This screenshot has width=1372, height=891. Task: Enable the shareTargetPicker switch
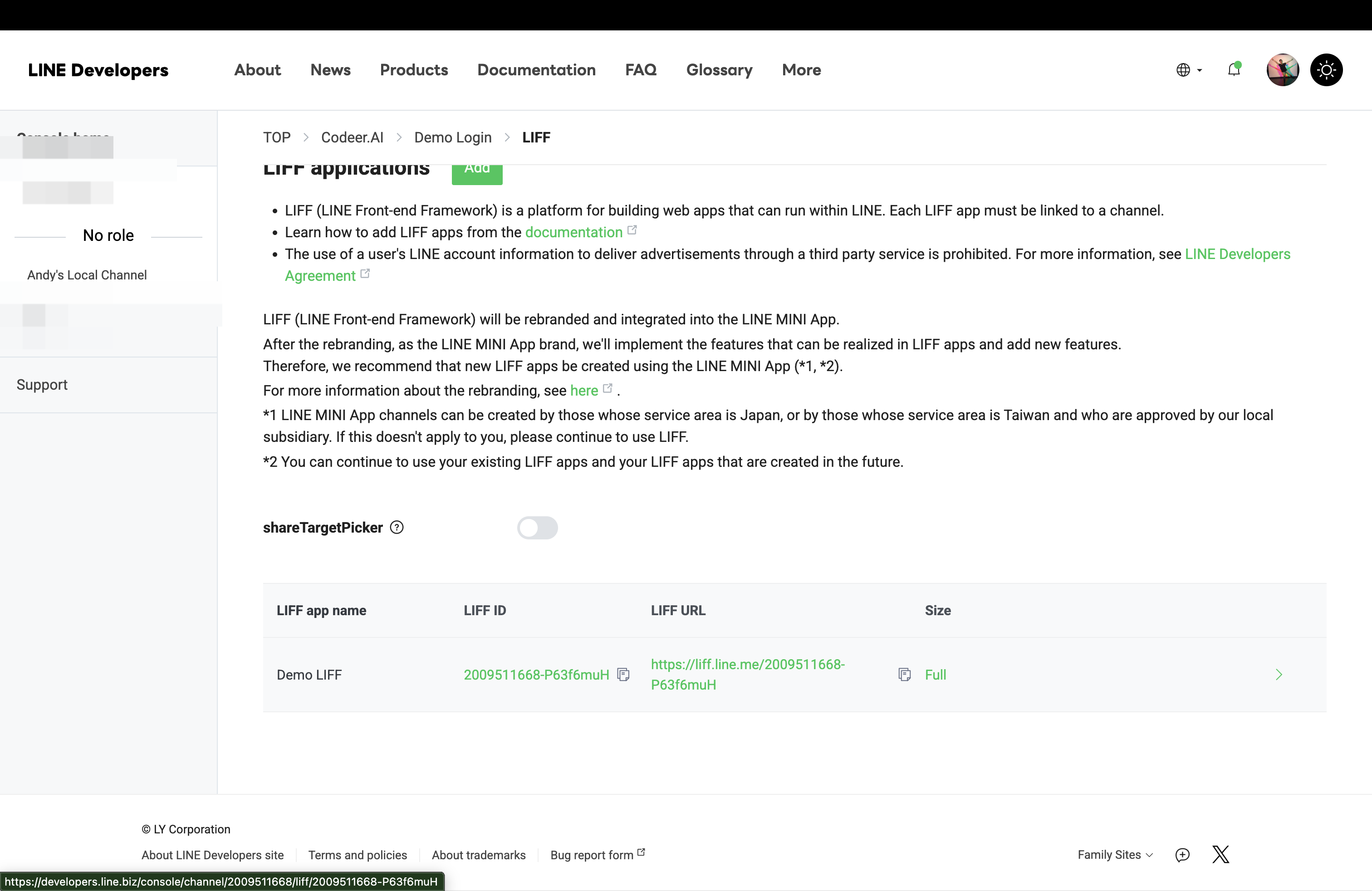tap(537, 527)
